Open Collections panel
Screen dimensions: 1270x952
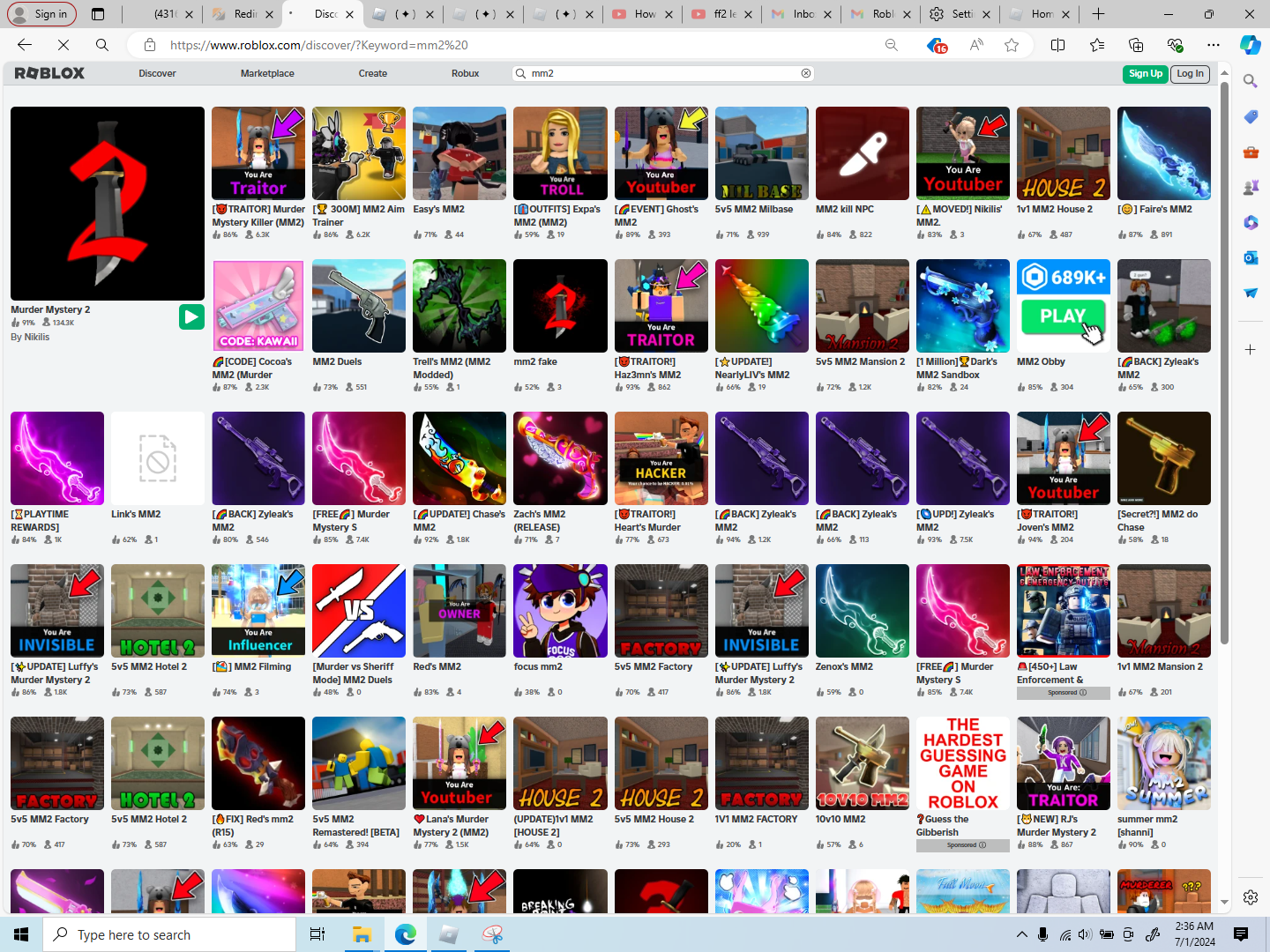pyautogui.click(x=1136, y=45)
